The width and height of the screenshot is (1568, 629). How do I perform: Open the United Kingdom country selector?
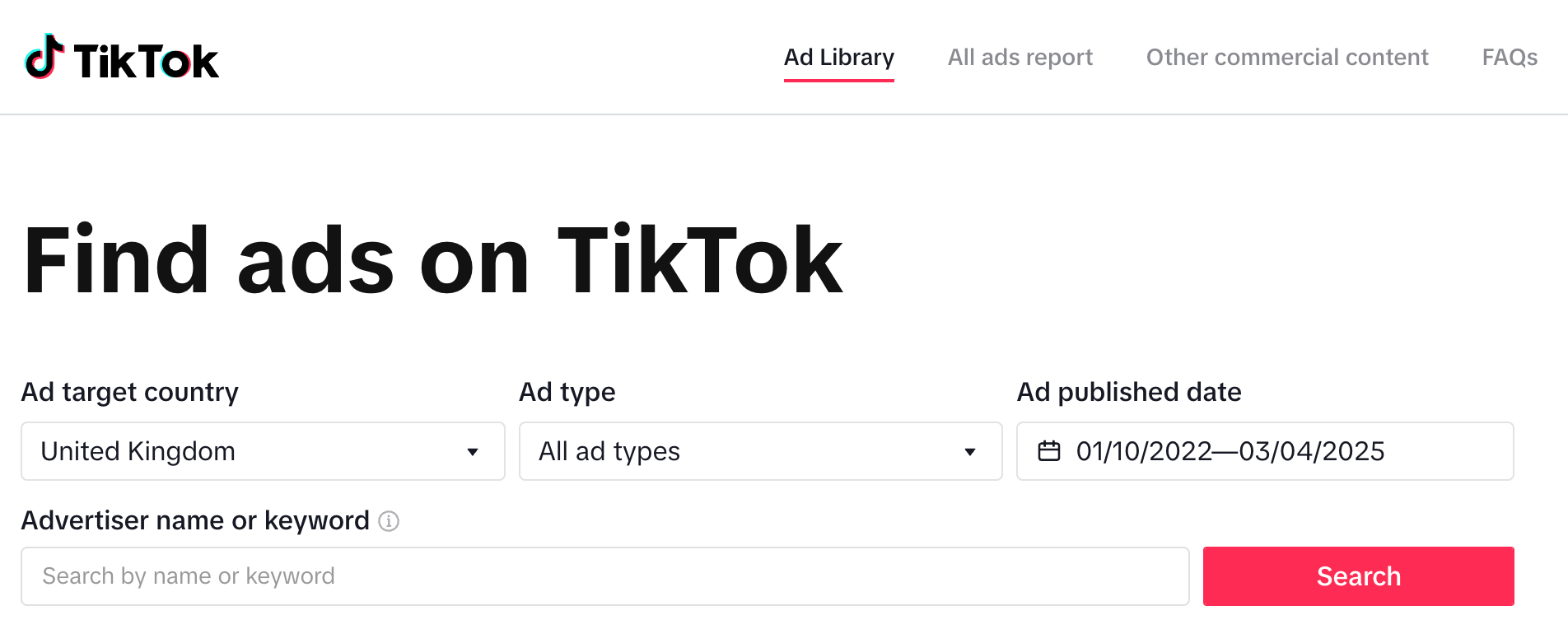click(x=247, y=451)
